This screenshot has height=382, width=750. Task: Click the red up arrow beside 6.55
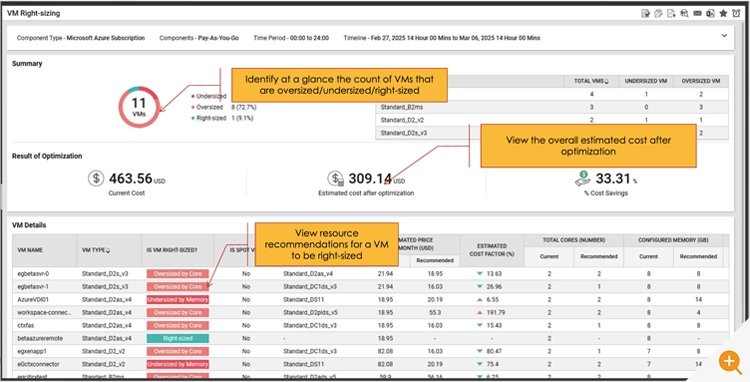480,300
